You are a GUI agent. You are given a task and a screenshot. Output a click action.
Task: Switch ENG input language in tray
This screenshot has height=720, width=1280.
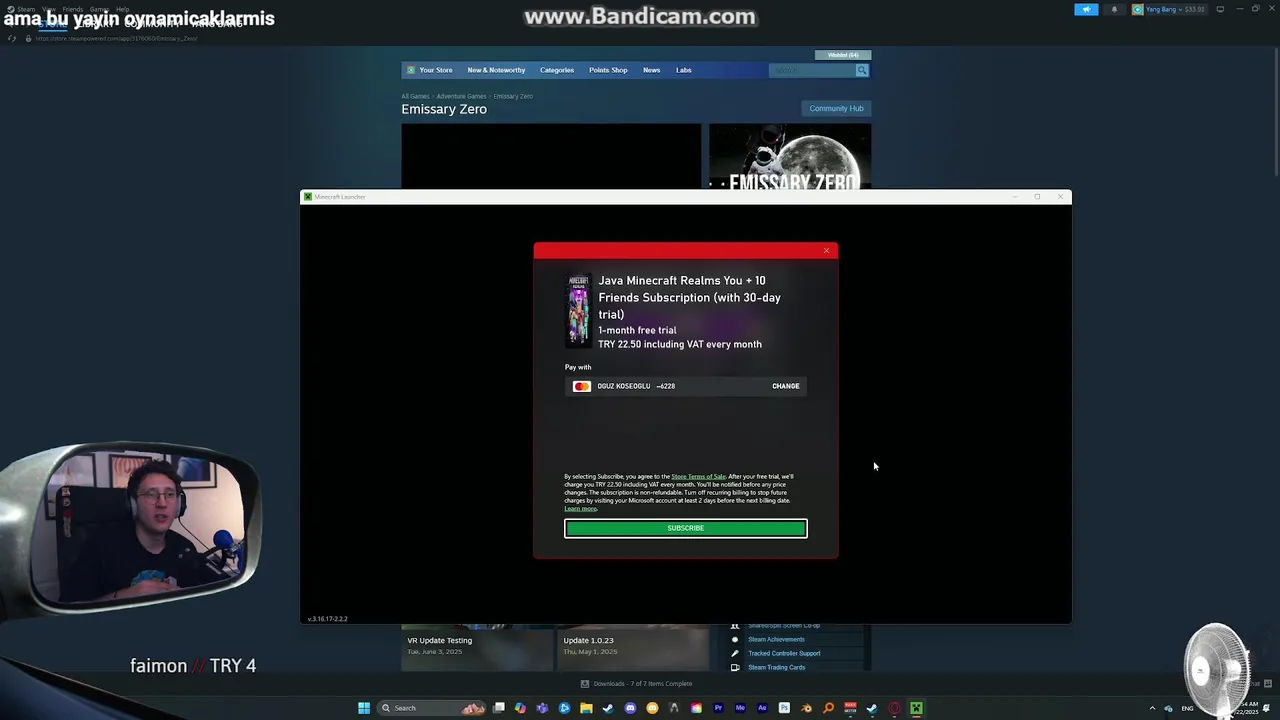coord(1187,708)
